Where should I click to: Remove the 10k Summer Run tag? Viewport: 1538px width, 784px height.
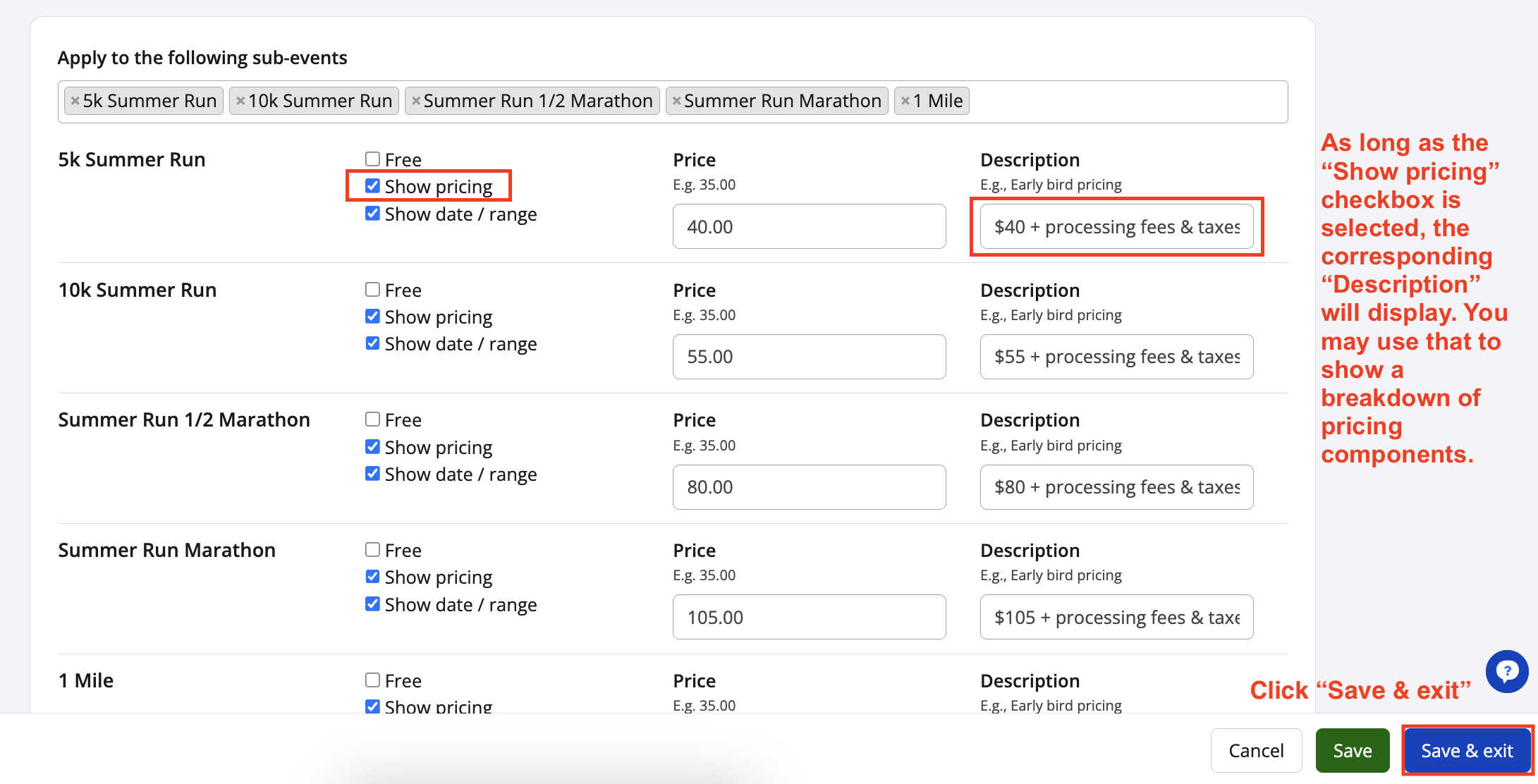240,101
